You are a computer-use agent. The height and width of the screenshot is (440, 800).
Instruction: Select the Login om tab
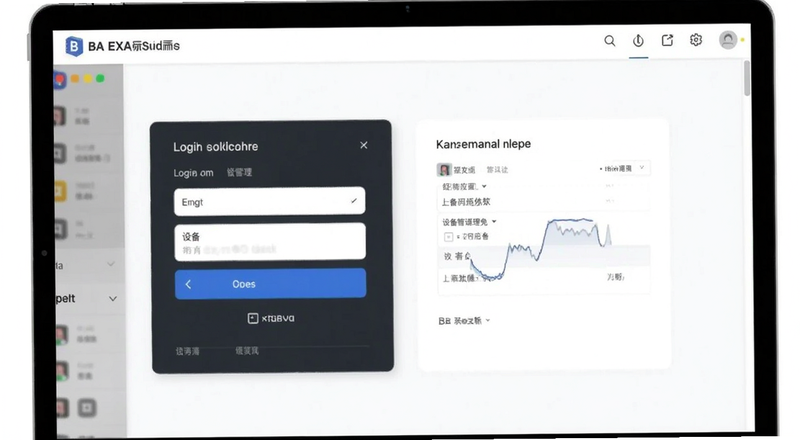pyautogui.click(x=193, y=173)
